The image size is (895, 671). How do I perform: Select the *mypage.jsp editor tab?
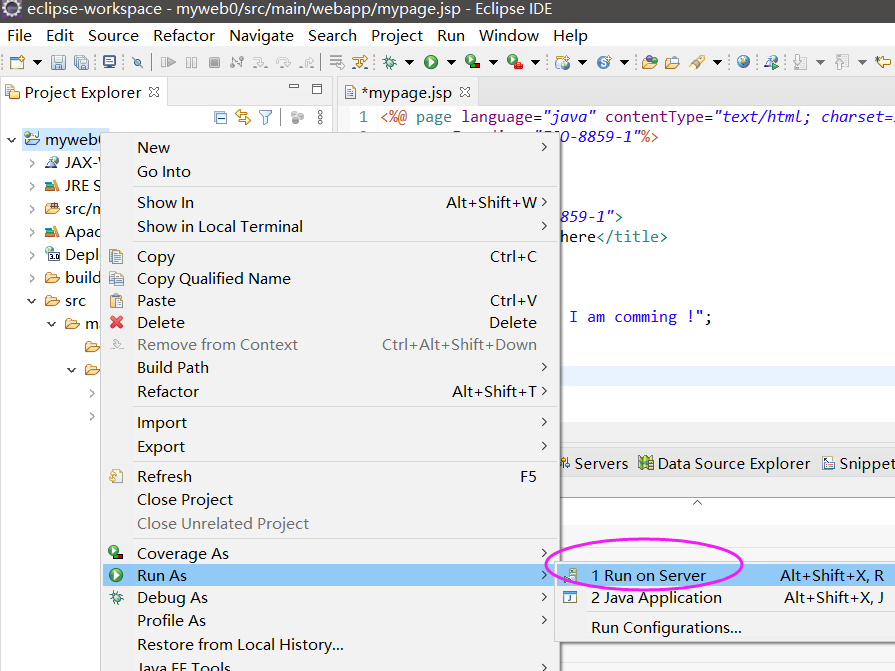[406, 92]
